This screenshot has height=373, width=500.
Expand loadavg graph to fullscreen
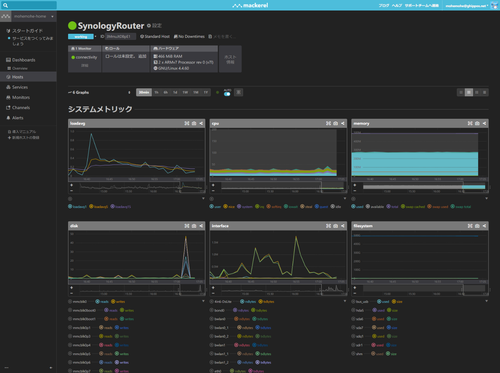coord(187,123)
